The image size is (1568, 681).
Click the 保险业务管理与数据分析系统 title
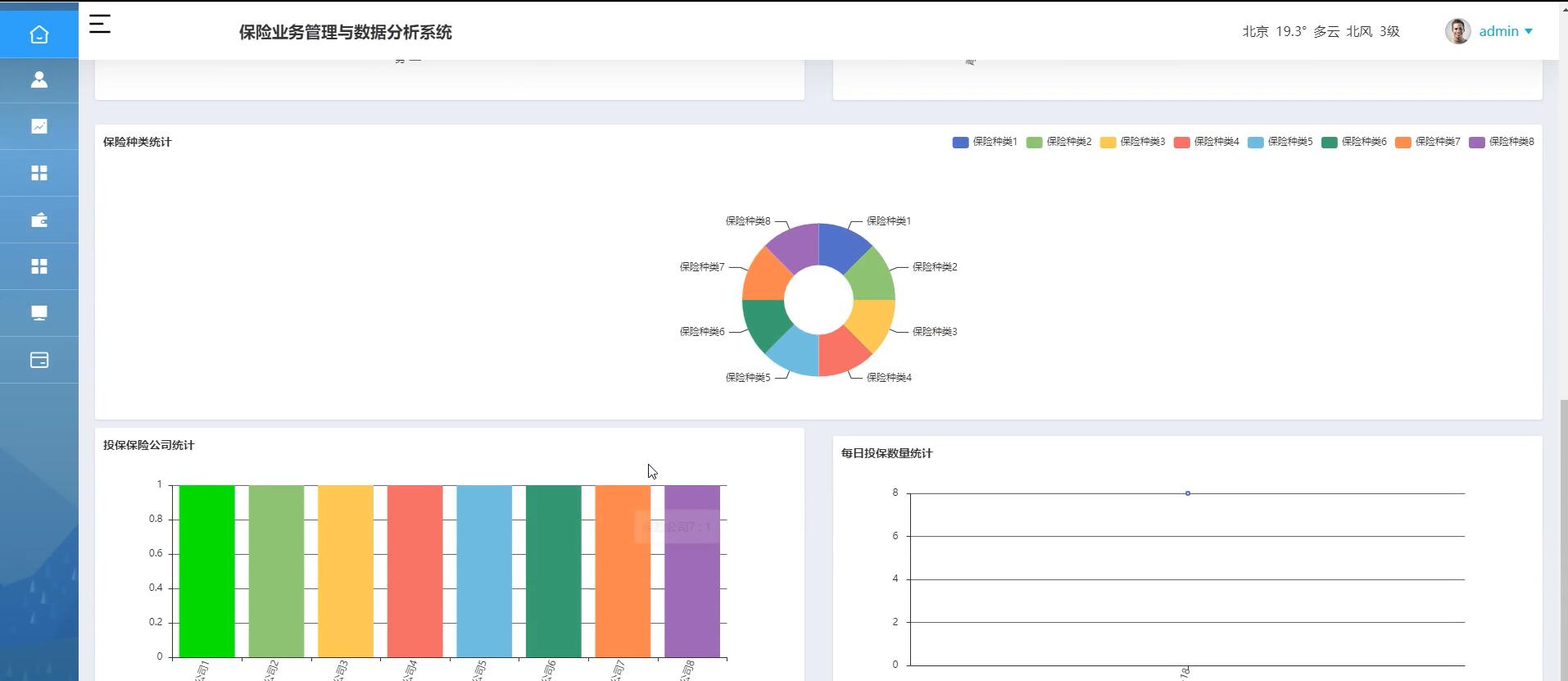pos(346,32)
